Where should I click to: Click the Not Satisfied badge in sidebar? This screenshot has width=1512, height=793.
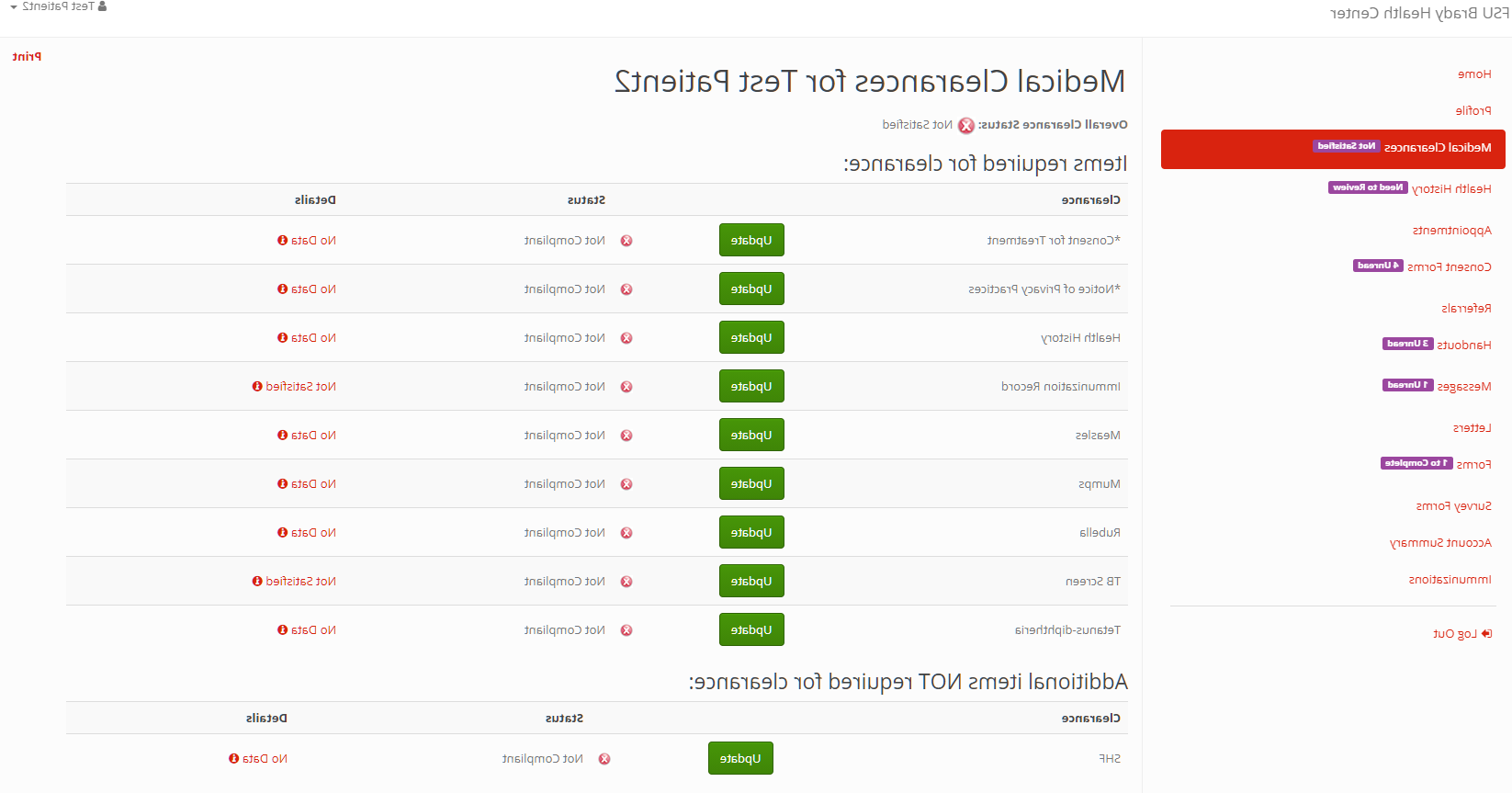click(1347, 146)
